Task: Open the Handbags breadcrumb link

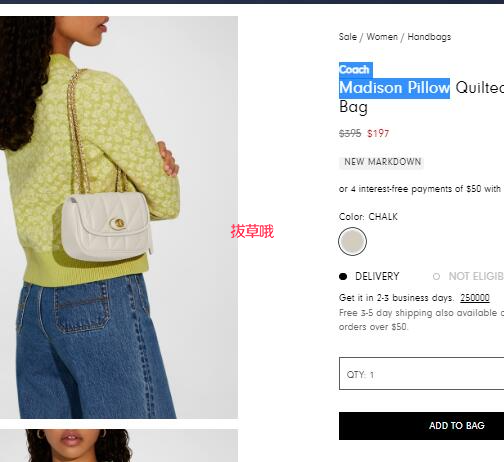Action: tap(429, 37)
